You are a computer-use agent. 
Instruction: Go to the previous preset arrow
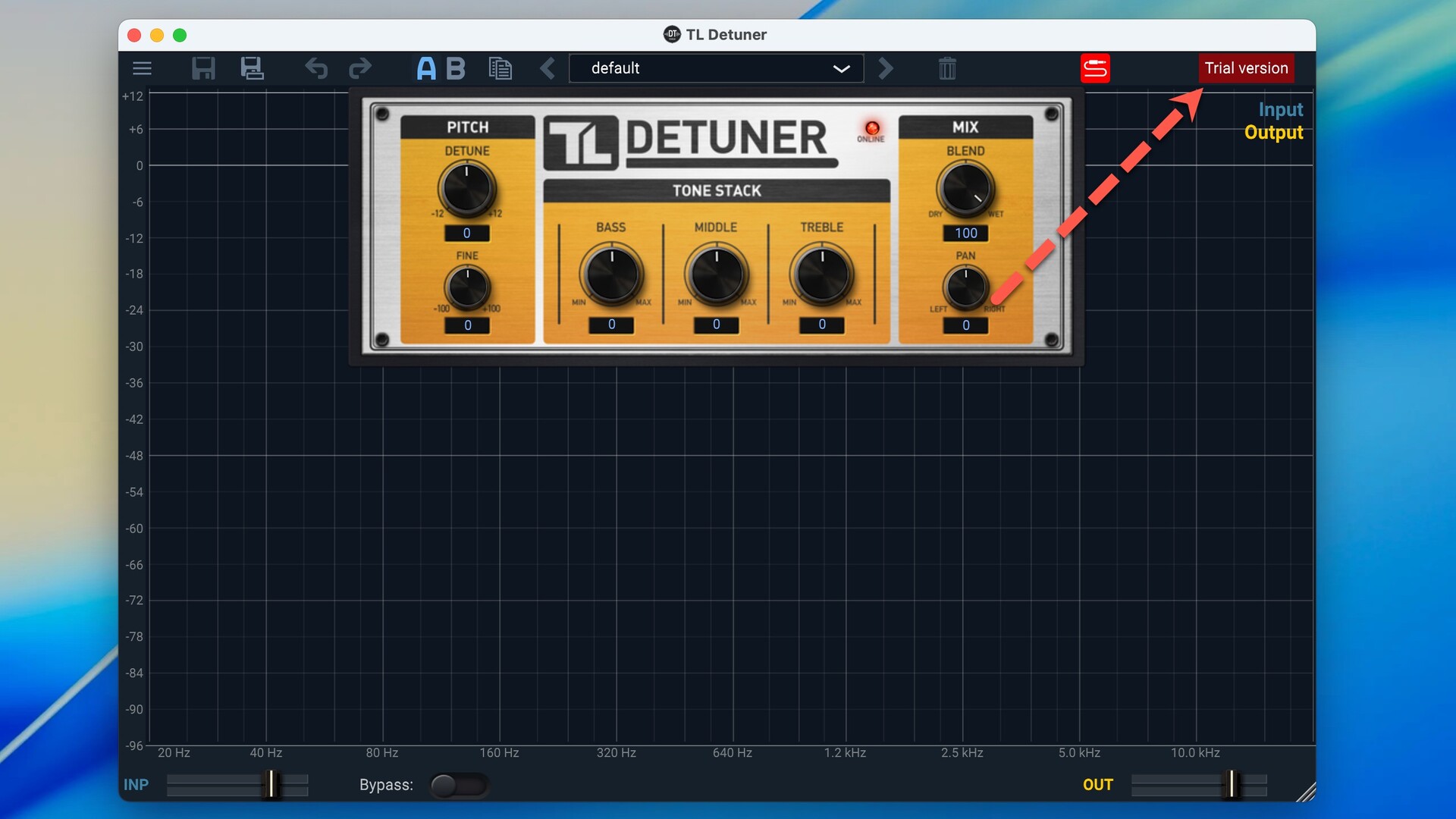coord(548,68)
